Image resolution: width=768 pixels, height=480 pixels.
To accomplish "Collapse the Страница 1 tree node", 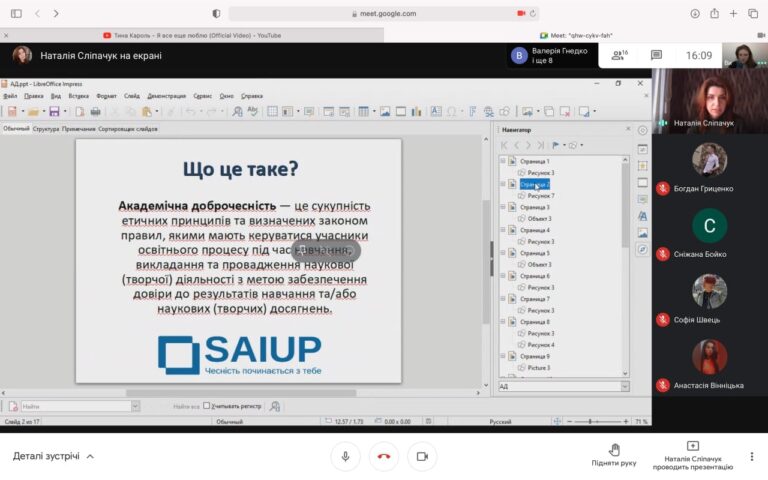I will [x=502, y=161].
